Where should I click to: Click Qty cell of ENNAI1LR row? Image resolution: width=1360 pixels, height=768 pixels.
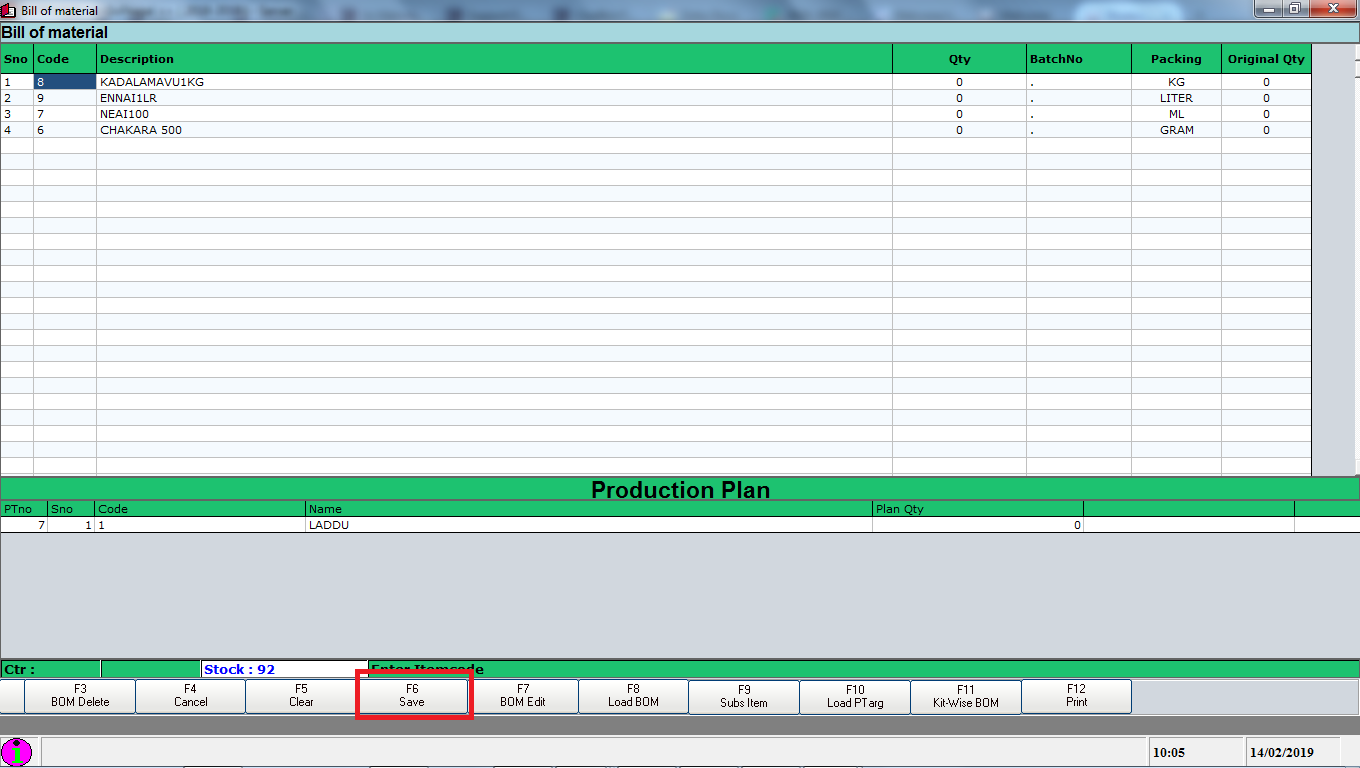pyautogui.click(x=959, y=98)
